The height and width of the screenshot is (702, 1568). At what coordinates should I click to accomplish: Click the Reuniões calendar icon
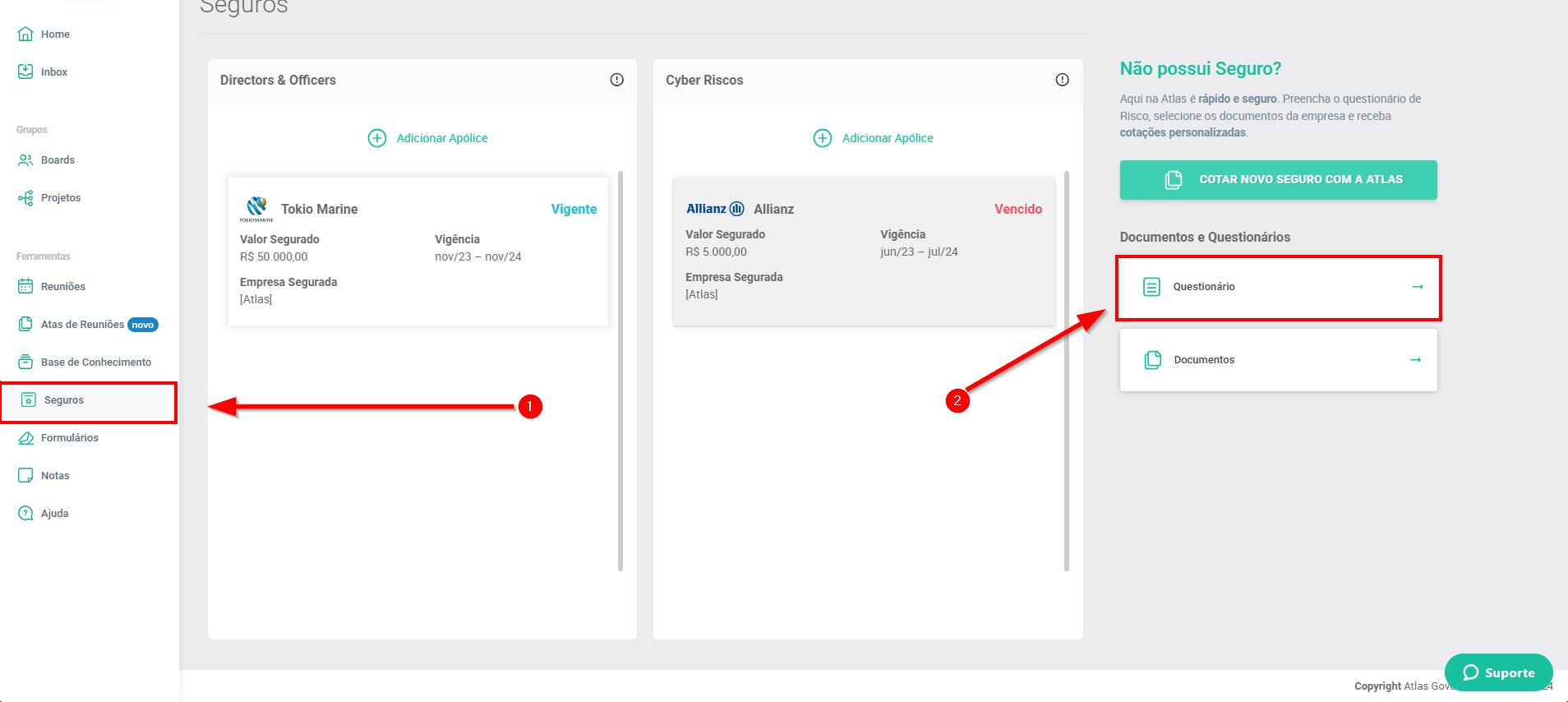pos(25,287)
